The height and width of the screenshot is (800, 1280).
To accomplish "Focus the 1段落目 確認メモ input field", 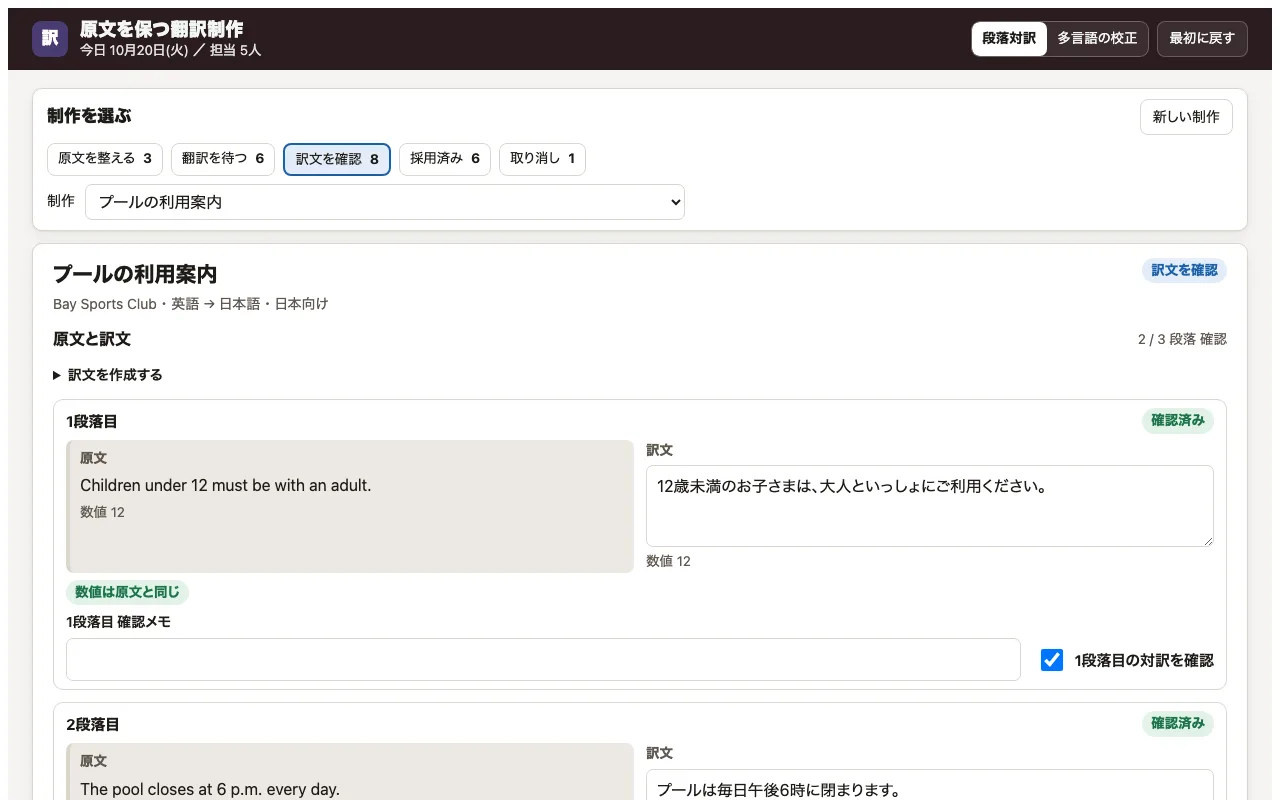I will tap(543, 660).
